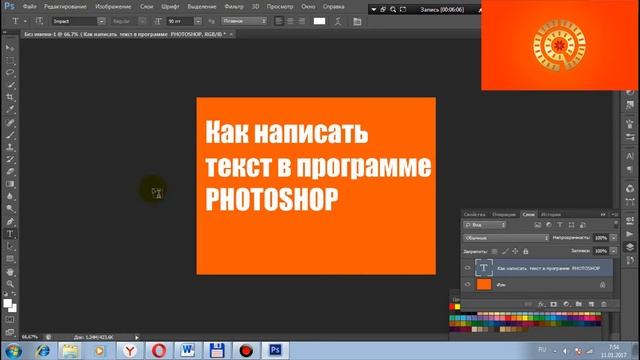Viewport: 640px width, 360px height.
Task: Open the layer blend mode dropdown
Action: tap(506, 238)
